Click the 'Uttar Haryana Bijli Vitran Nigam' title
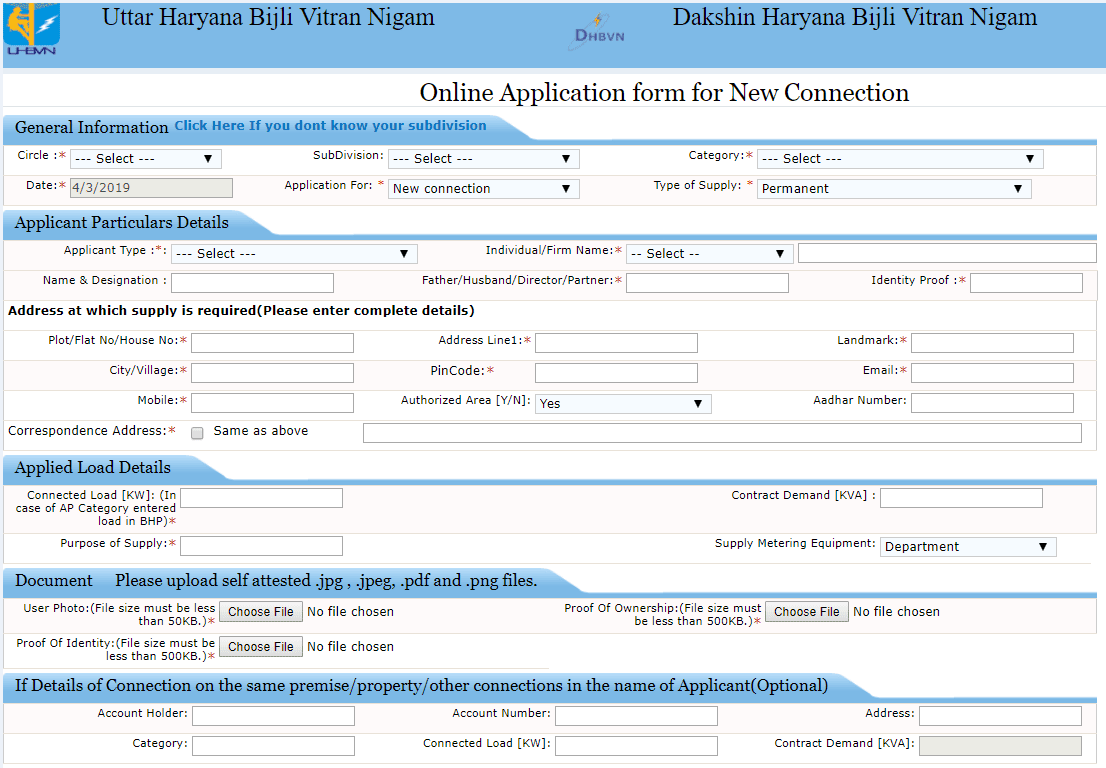The image size is (1106, 768). [x=268, y=18]
